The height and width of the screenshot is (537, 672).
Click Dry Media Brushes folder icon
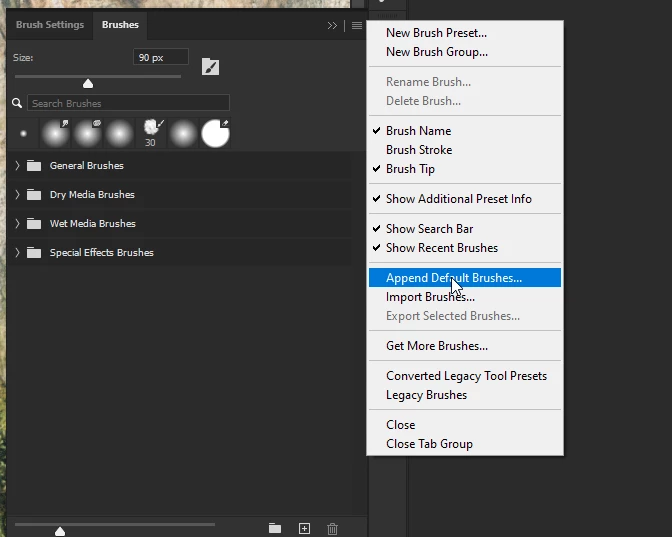pyautogui.click(x=34, y=195)
